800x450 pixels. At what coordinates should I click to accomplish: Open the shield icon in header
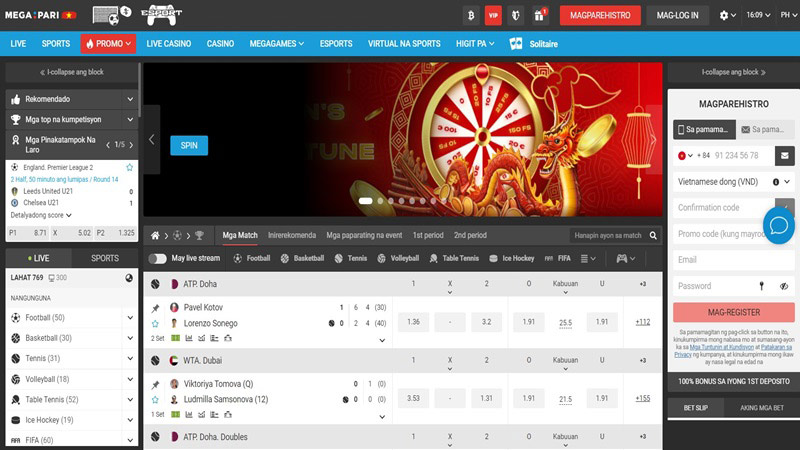point(516,15)
